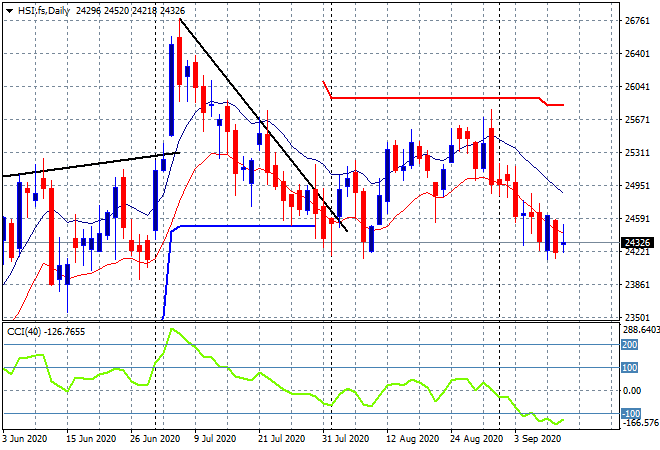
Task: Click the 25671 price axis label
Action: point(637,120)
